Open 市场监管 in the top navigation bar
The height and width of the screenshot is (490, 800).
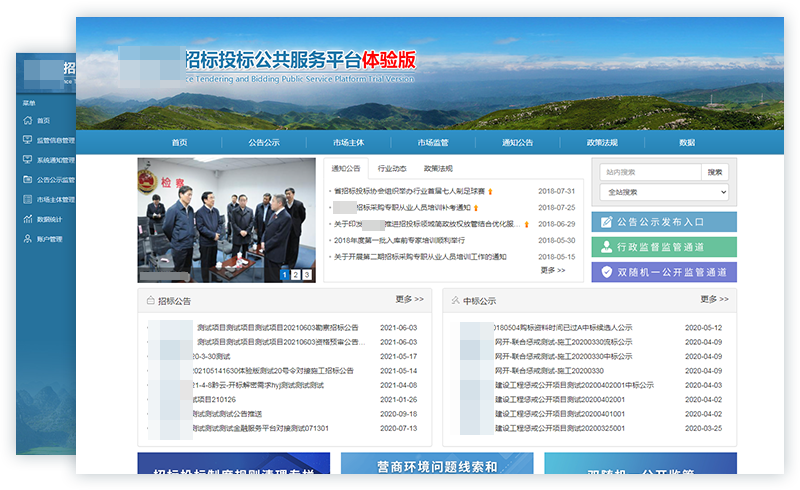tap(433, 143)
